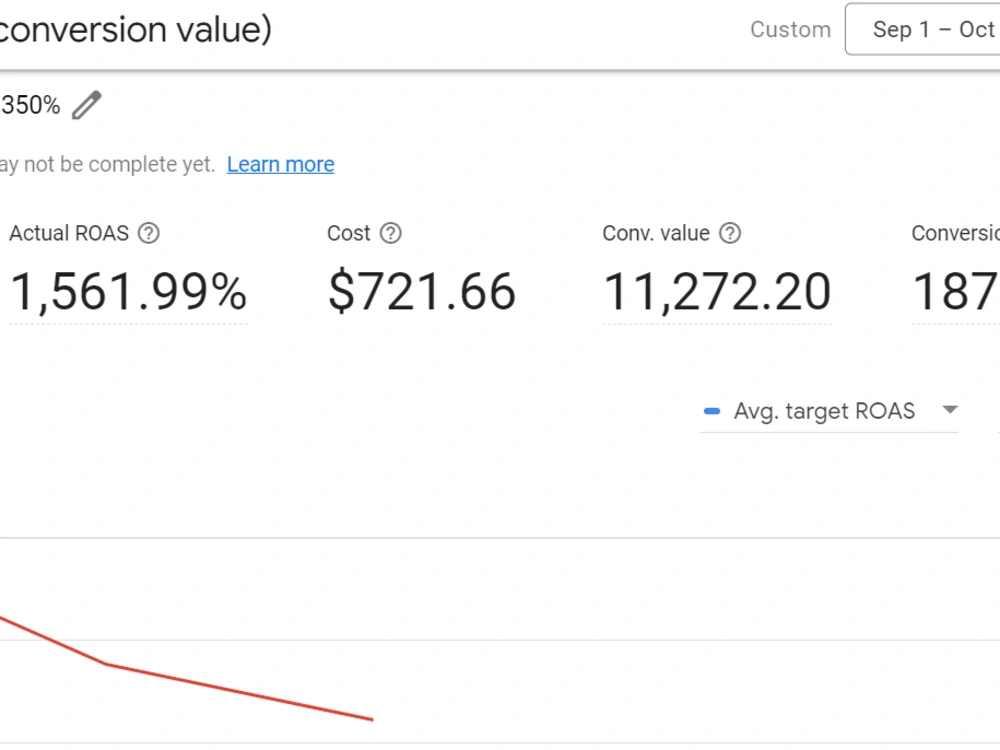Image resolution: width=1000 pixels, height=750 pixels.
Task: Click the blue Avg. target ROAS legend marker
Action: (712, 411)
